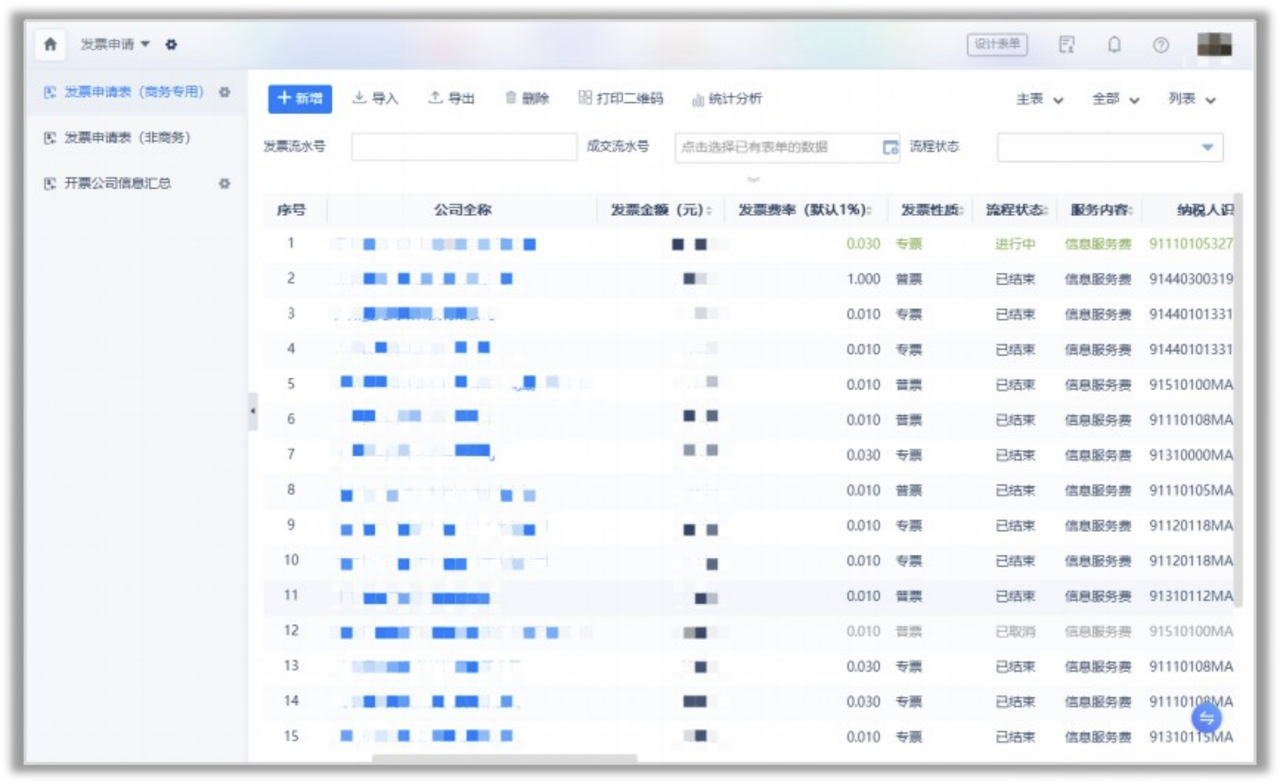Expand the 全部 dropdown
The image size is (1280, 784).
tap(1116, 100)
